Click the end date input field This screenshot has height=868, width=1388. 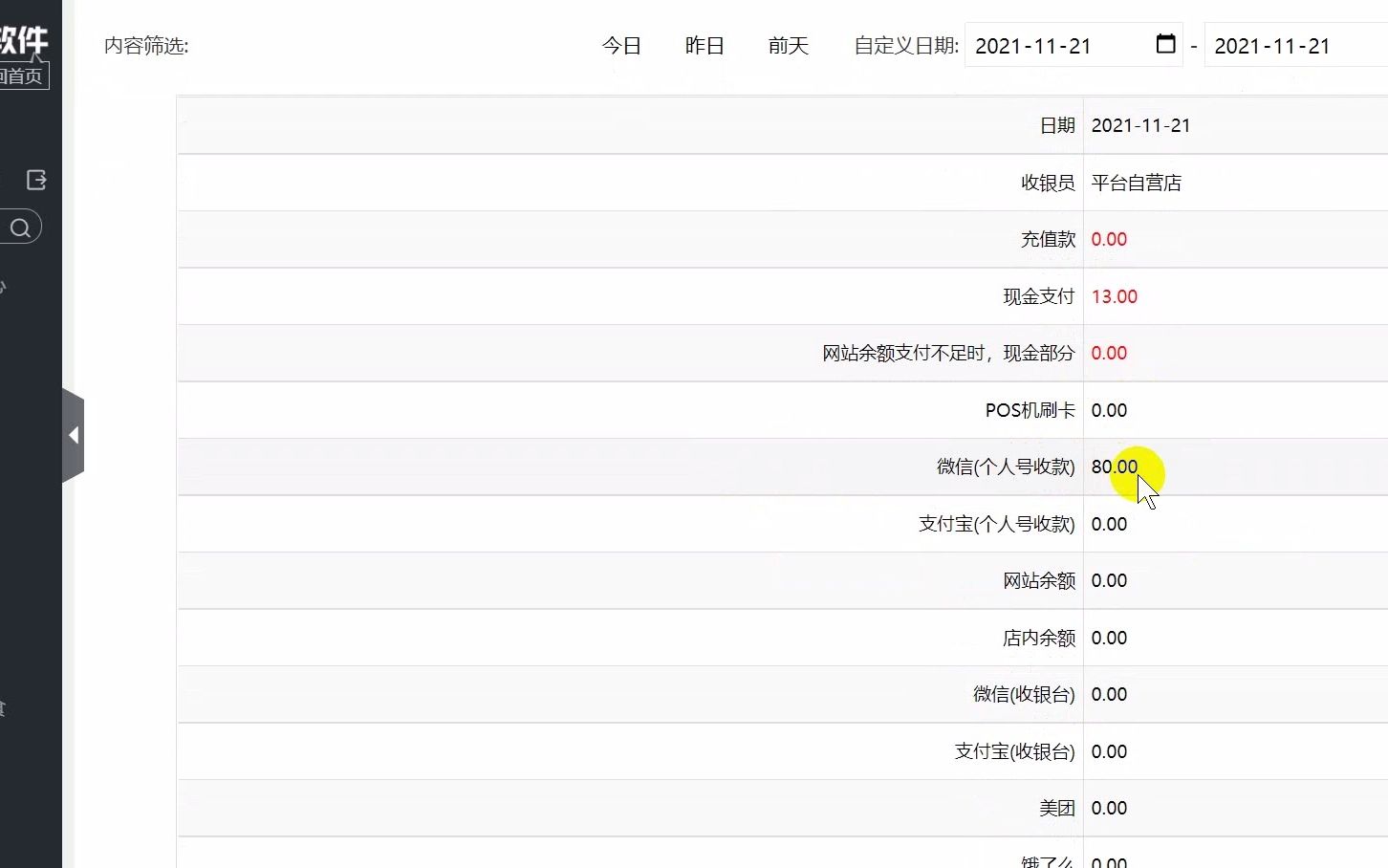click(x=1296, y=45)
